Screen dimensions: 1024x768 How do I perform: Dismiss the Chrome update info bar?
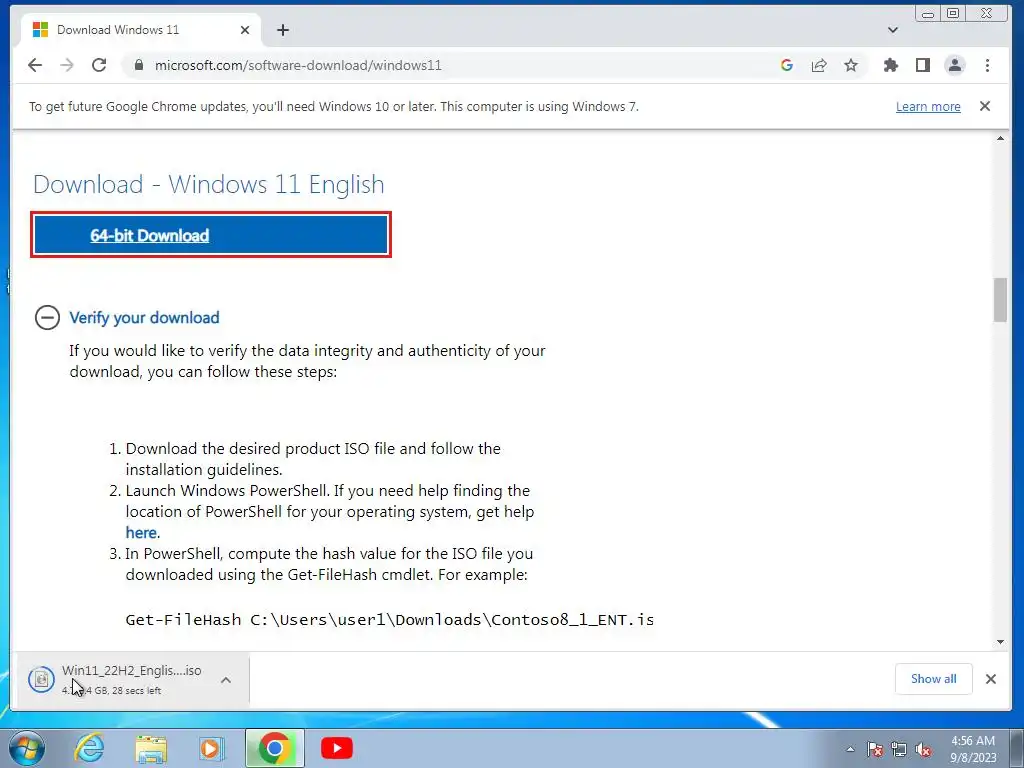tap(985, 106)
